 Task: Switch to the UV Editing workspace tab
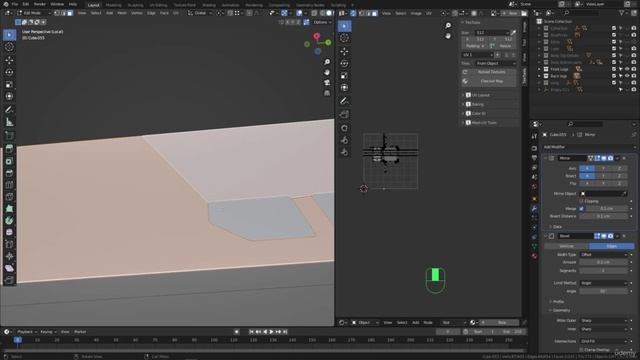pyautogui.click(x=158, y=5)
